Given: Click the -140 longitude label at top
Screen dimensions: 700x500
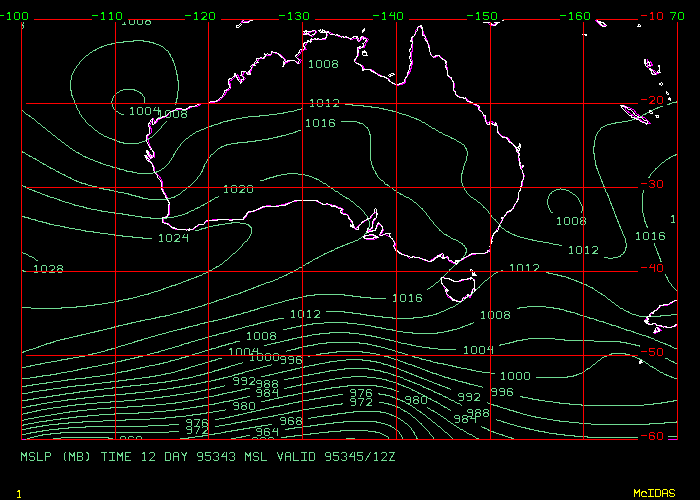Looking at the screenshot, I should point(391,16).
